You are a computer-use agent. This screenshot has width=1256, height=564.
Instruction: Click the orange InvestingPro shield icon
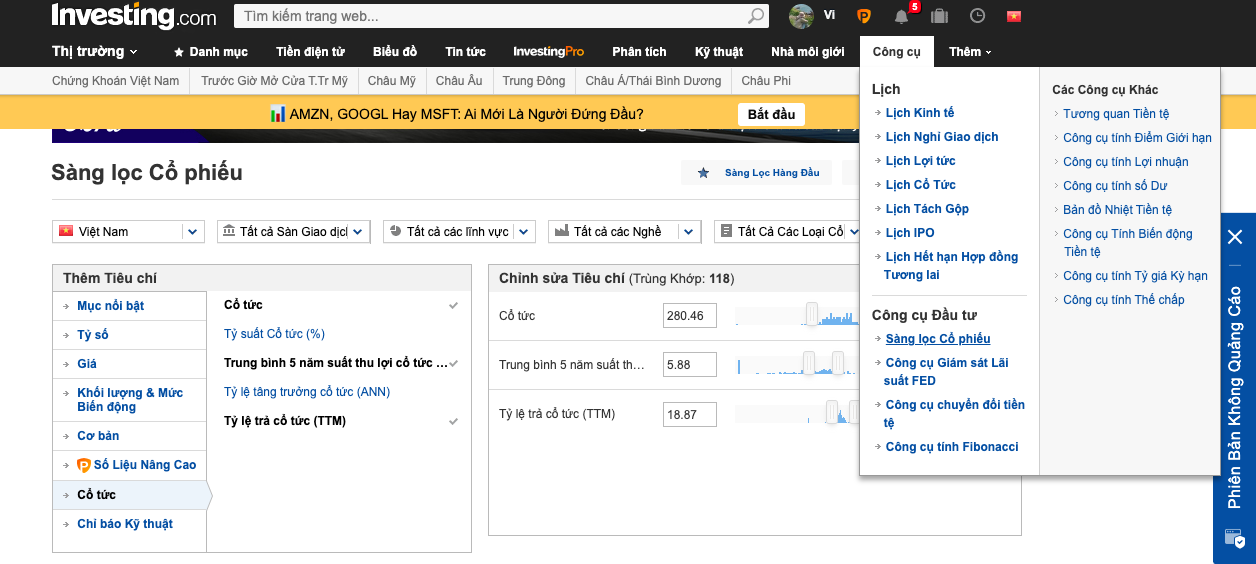pyautogui.click(x=864, y=16)
